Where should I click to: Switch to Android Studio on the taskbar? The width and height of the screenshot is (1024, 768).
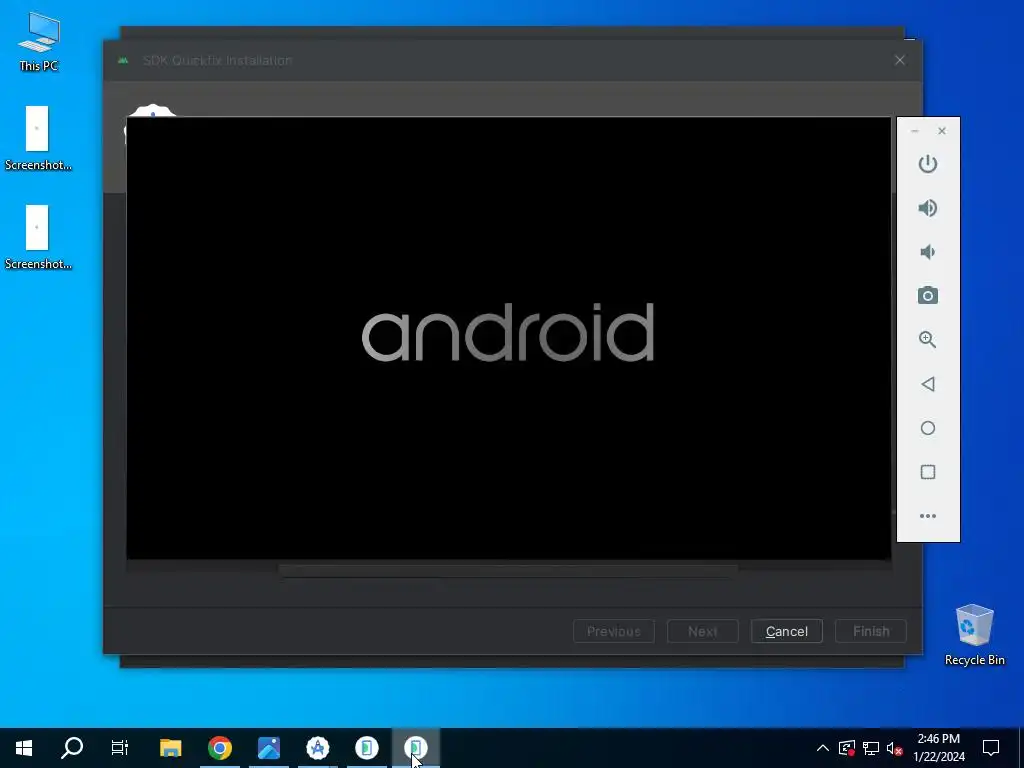(x=317, y=748)
